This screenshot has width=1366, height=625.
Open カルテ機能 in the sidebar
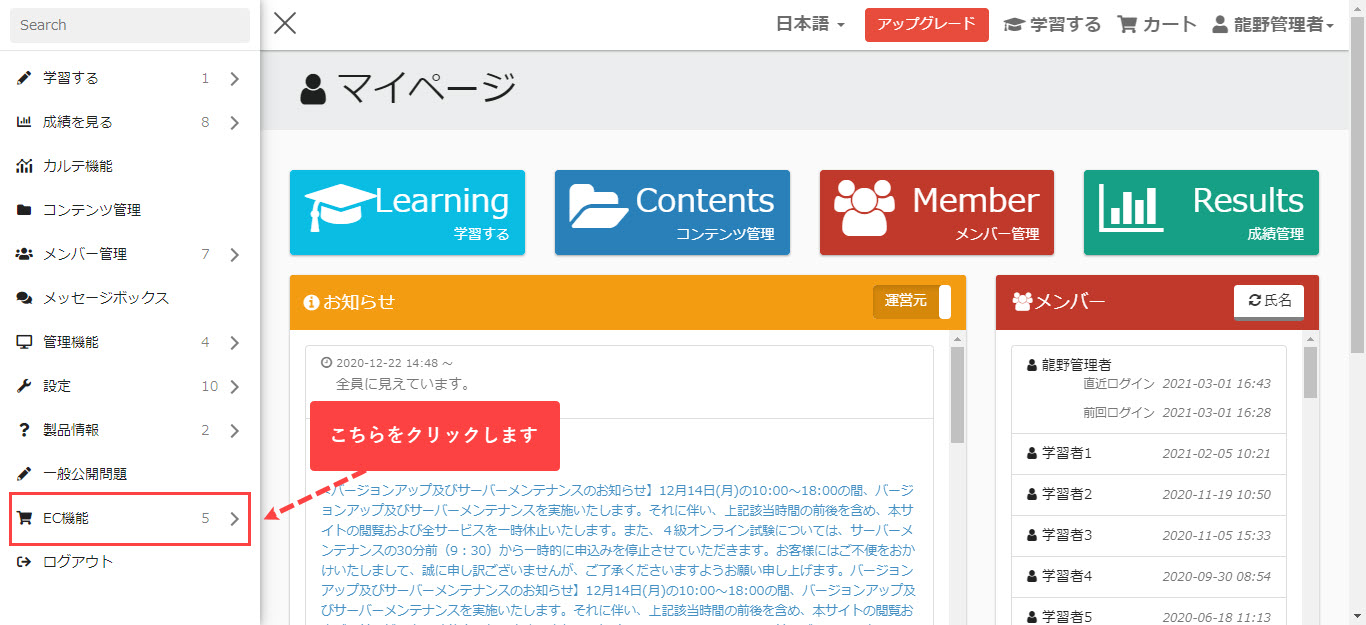78,166
